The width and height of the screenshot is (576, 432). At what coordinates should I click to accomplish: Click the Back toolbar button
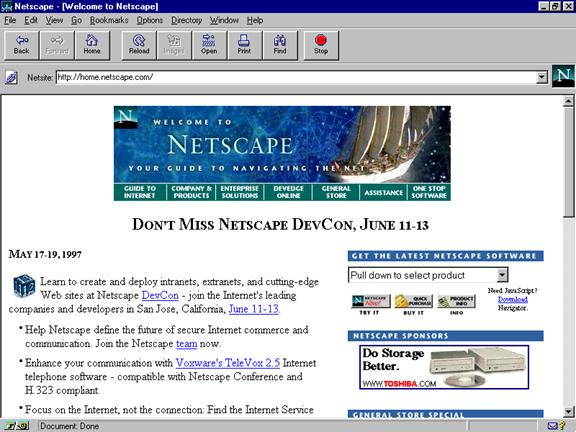point(21,45)
